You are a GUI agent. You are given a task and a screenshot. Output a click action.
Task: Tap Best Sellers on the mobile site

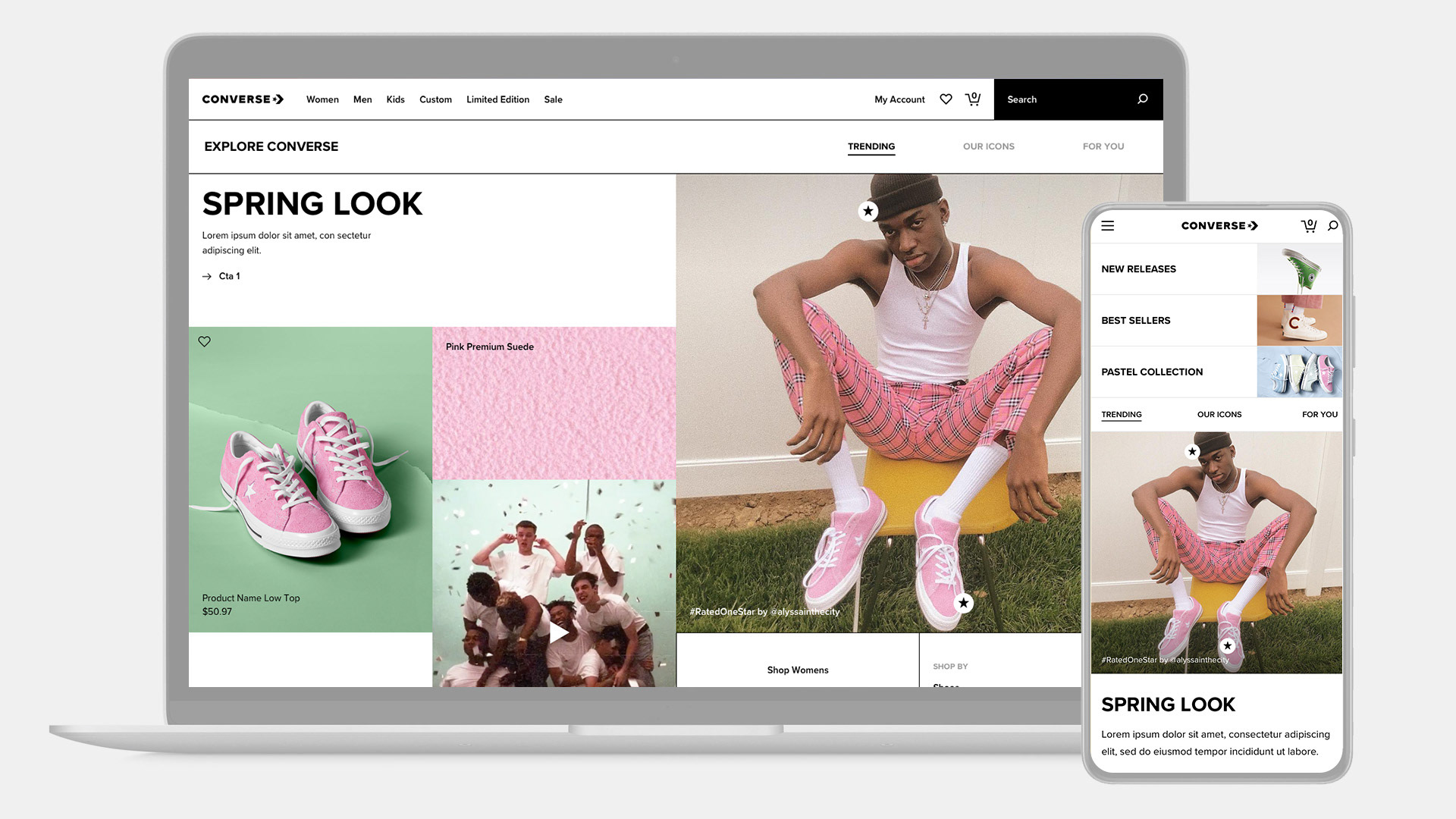coord(1135,321)
